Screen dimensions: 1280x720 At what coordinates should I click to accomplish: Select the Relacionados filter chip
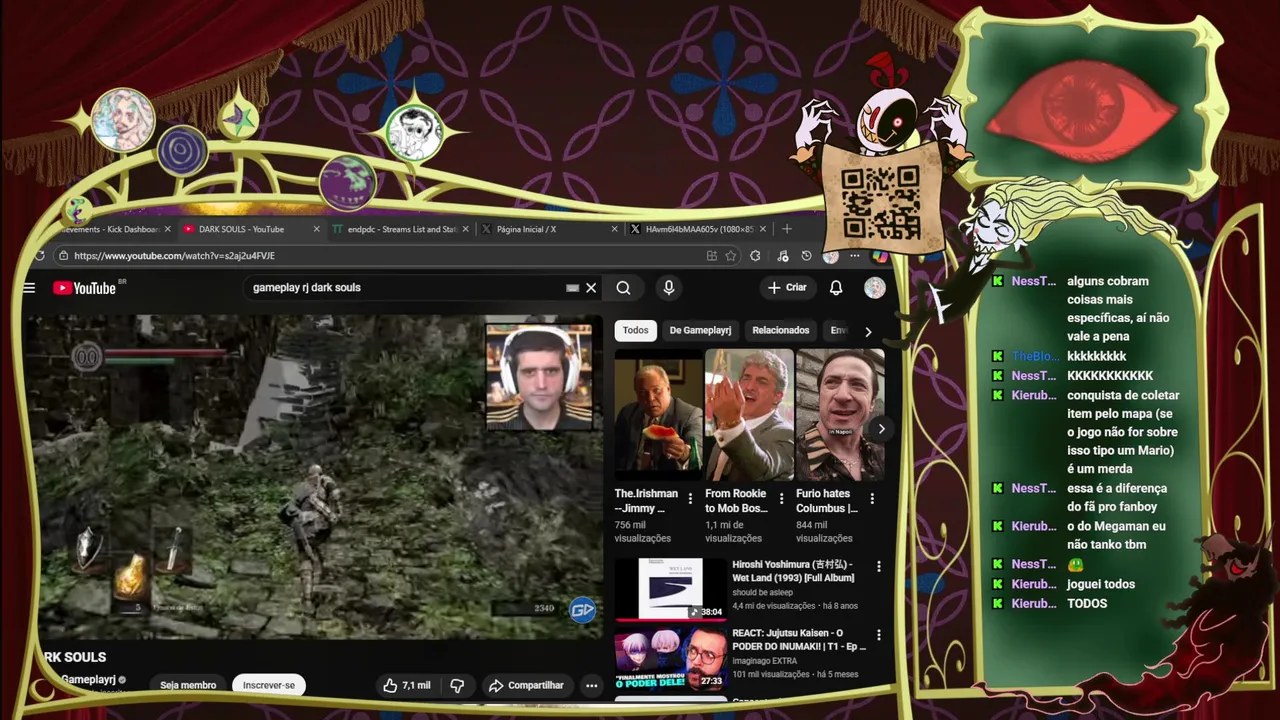pyautogui.click(x=780, y=330)
